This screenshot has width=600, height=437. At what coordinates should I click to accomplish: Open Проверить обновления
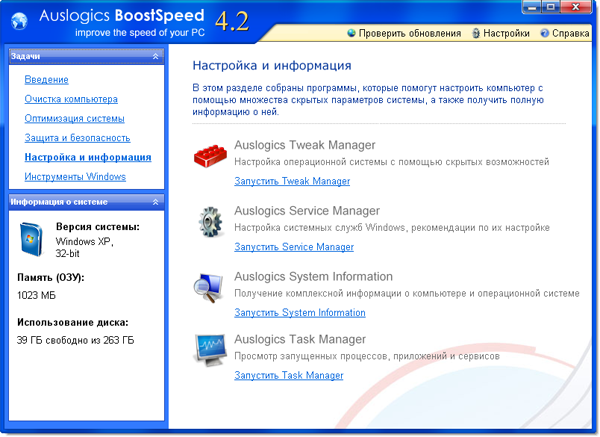409,33
